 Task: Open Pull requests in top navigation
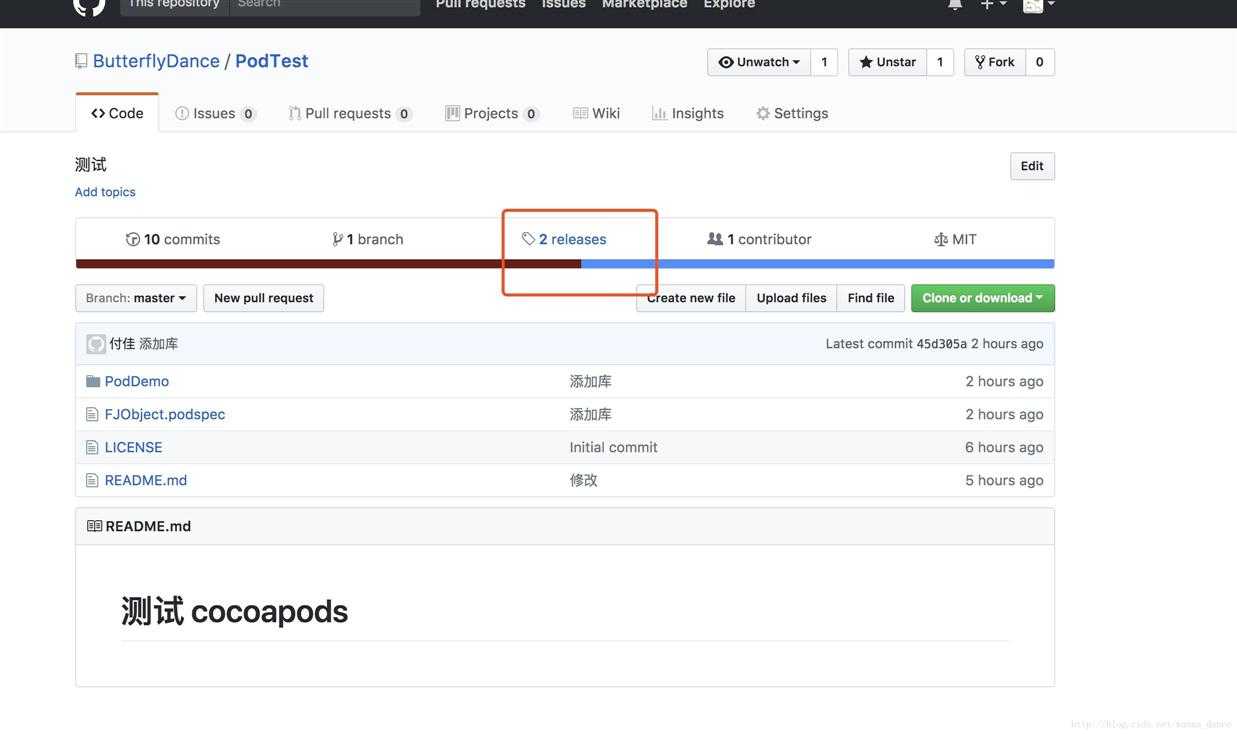coord(481,4)
